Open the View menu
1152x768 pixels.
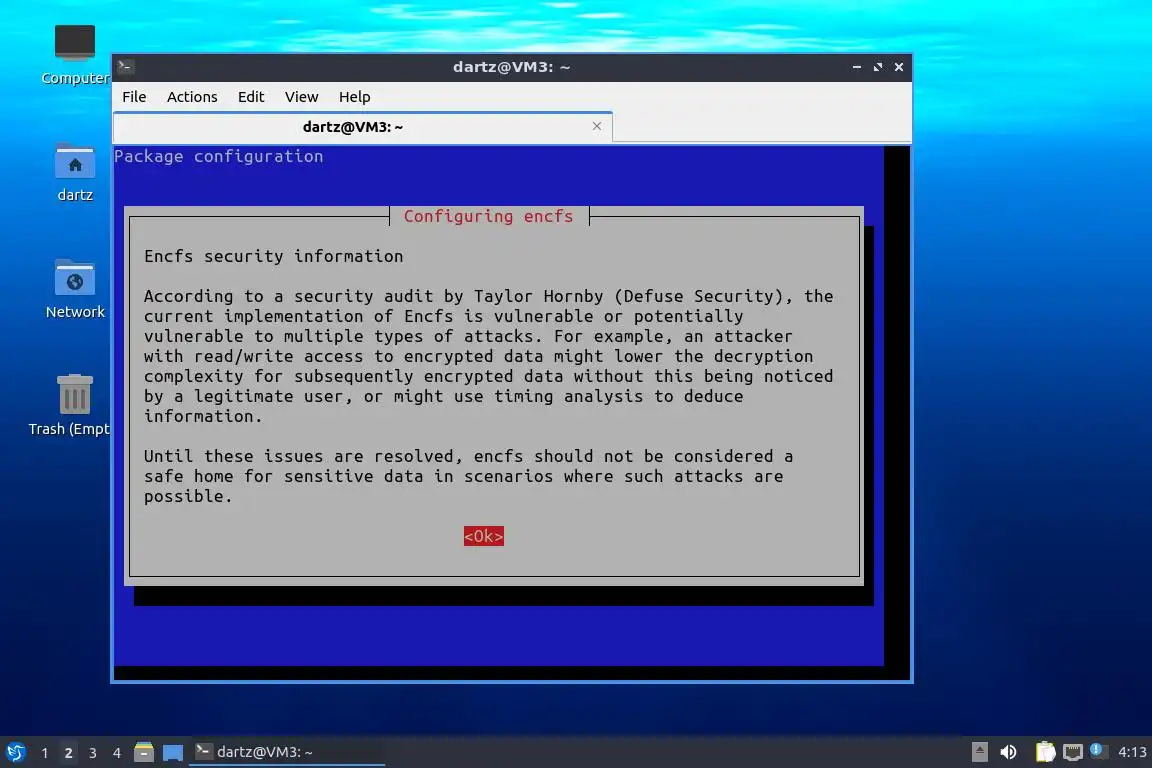tap(301, 97)
